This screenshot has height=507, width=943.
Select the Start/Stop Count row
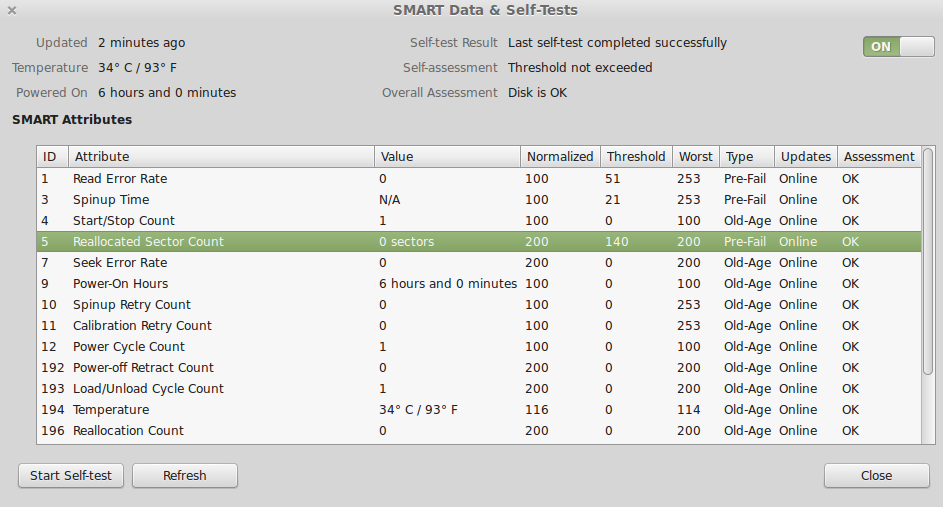tap(479, 221)
